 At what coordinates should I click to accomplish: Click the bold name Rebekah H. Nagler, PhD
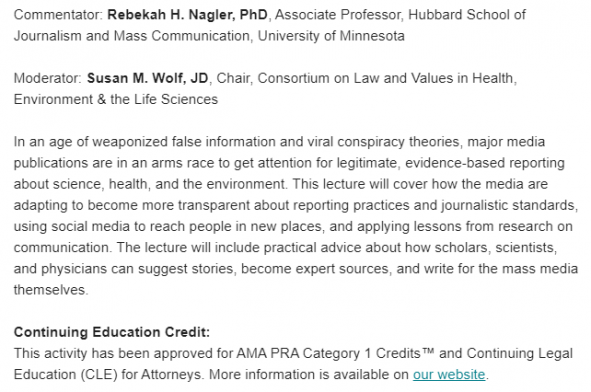pos(187,15)
